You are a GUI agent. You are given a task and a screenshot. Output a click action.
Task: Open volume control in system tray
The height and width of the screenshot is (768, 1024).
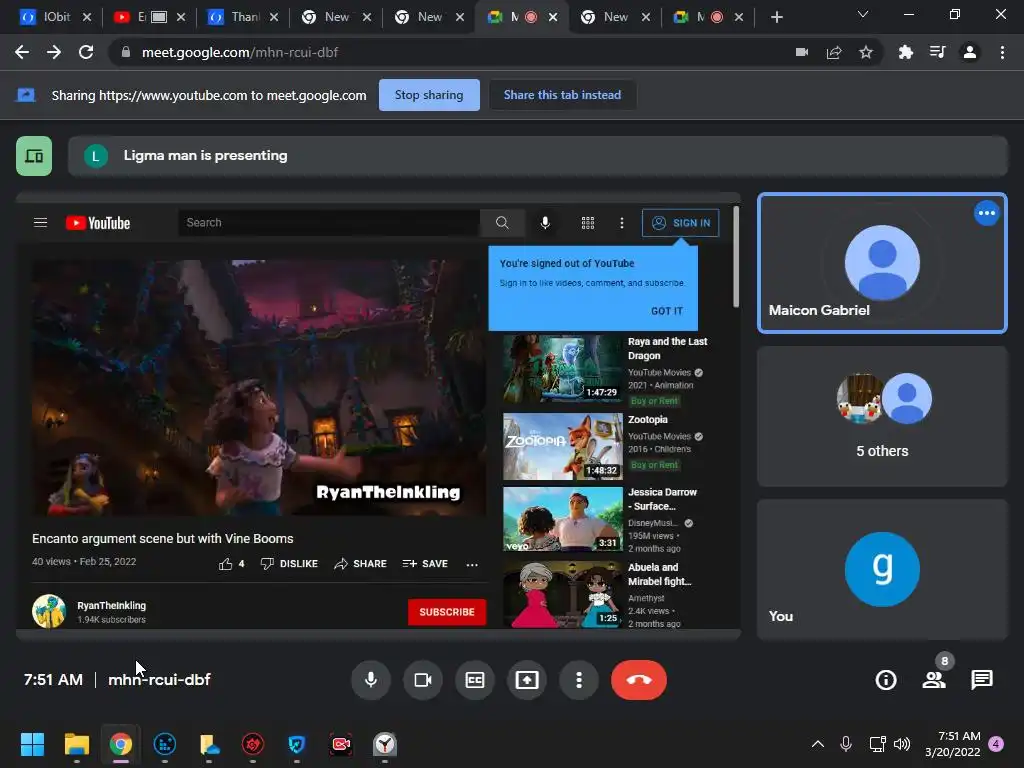902,744
